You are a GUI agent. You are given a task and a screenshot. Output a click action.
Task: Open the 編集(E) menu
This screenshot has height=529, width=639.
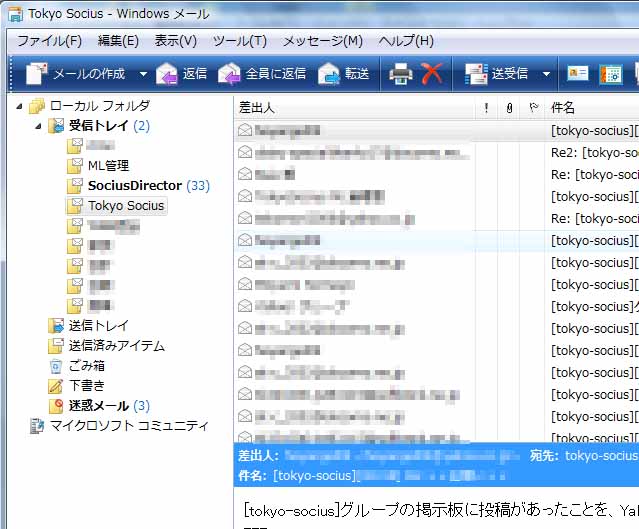pyautogui.click(x=118, y=41)
